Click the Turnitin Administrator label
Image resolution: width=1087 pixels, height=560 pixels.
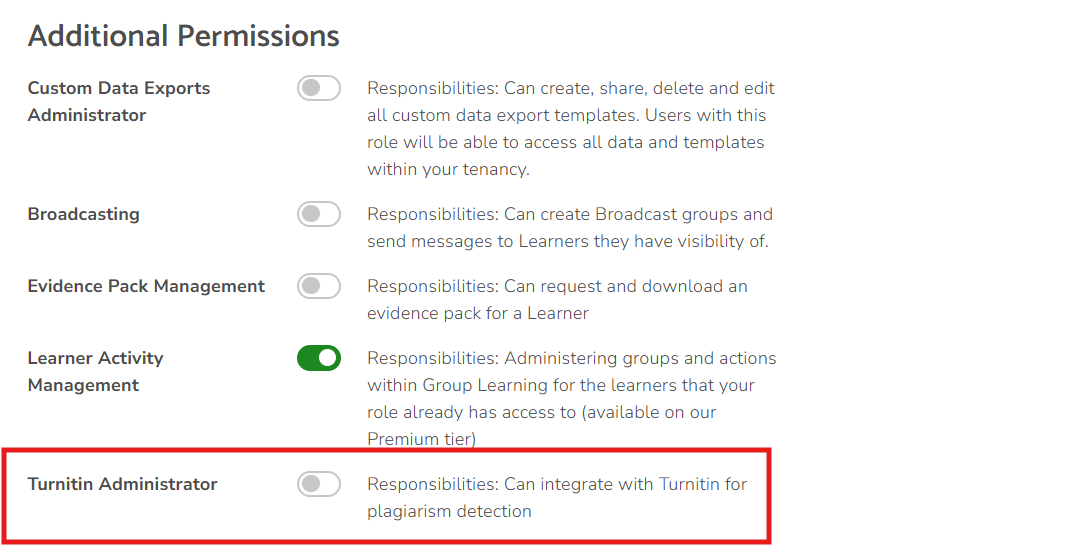(x=122, y=484)
